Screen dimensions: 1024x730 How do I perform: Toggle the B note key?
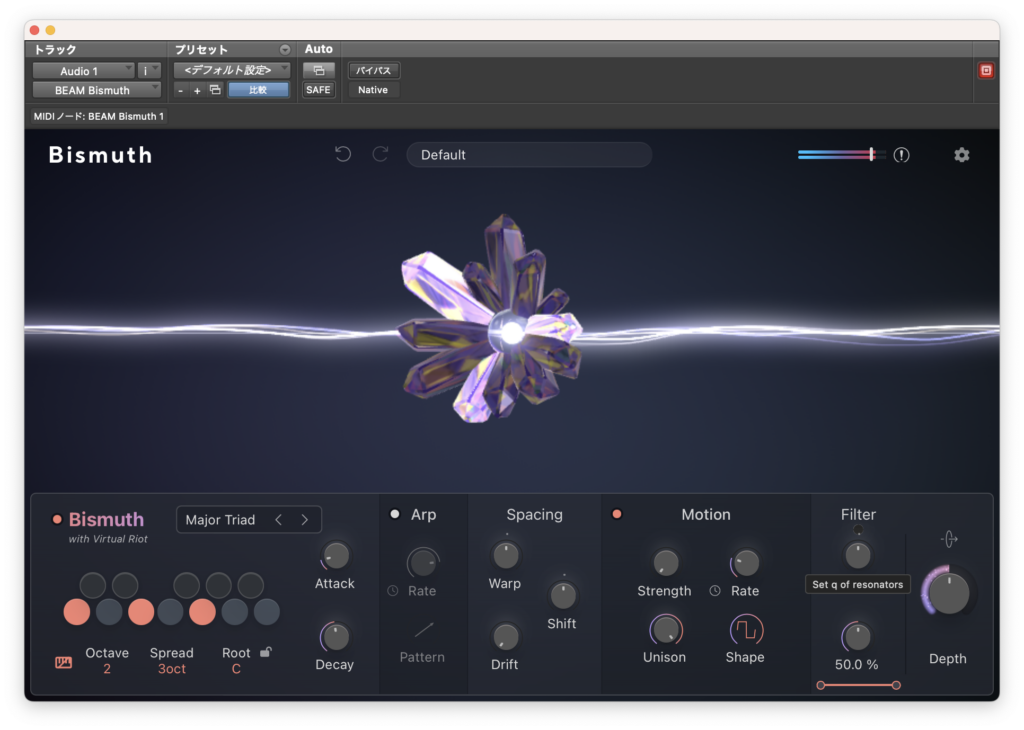266,612
